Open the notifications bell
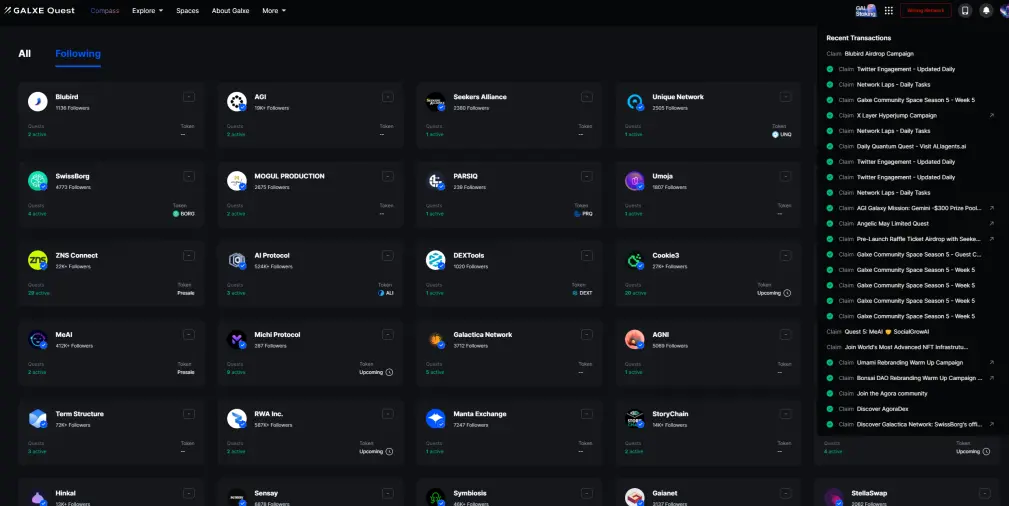Viewport: 1009px width, 506px height. click(x=986, y=10)
